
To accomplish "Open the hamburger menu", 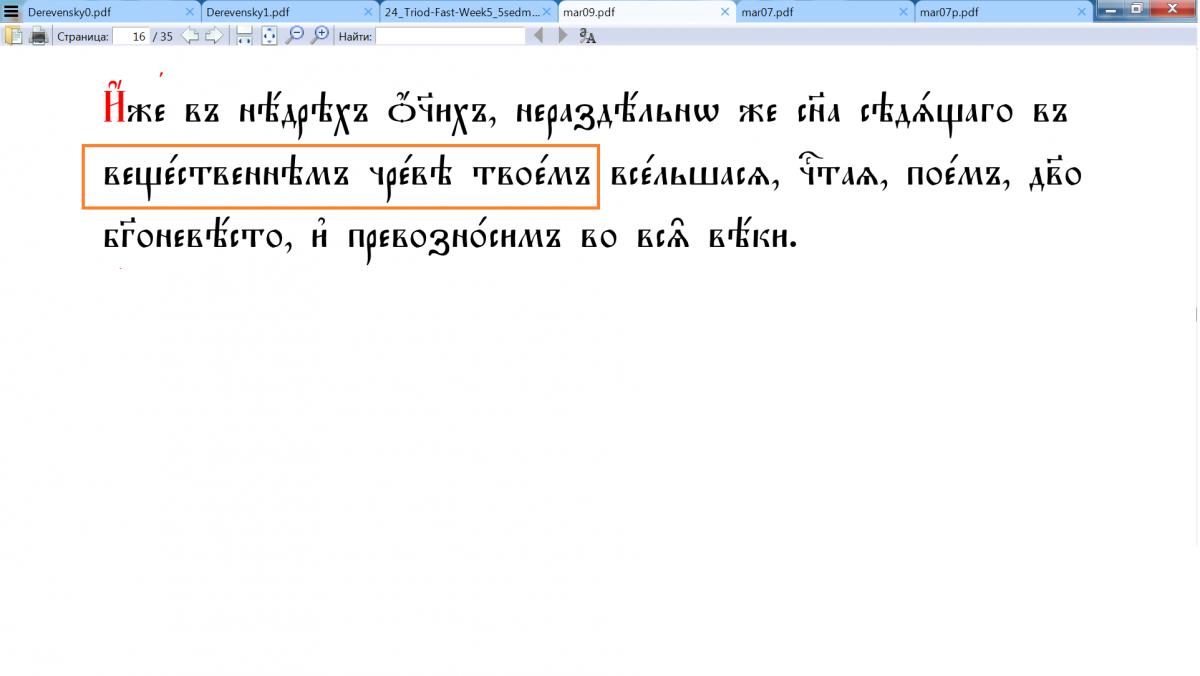I will click(11, 12).
